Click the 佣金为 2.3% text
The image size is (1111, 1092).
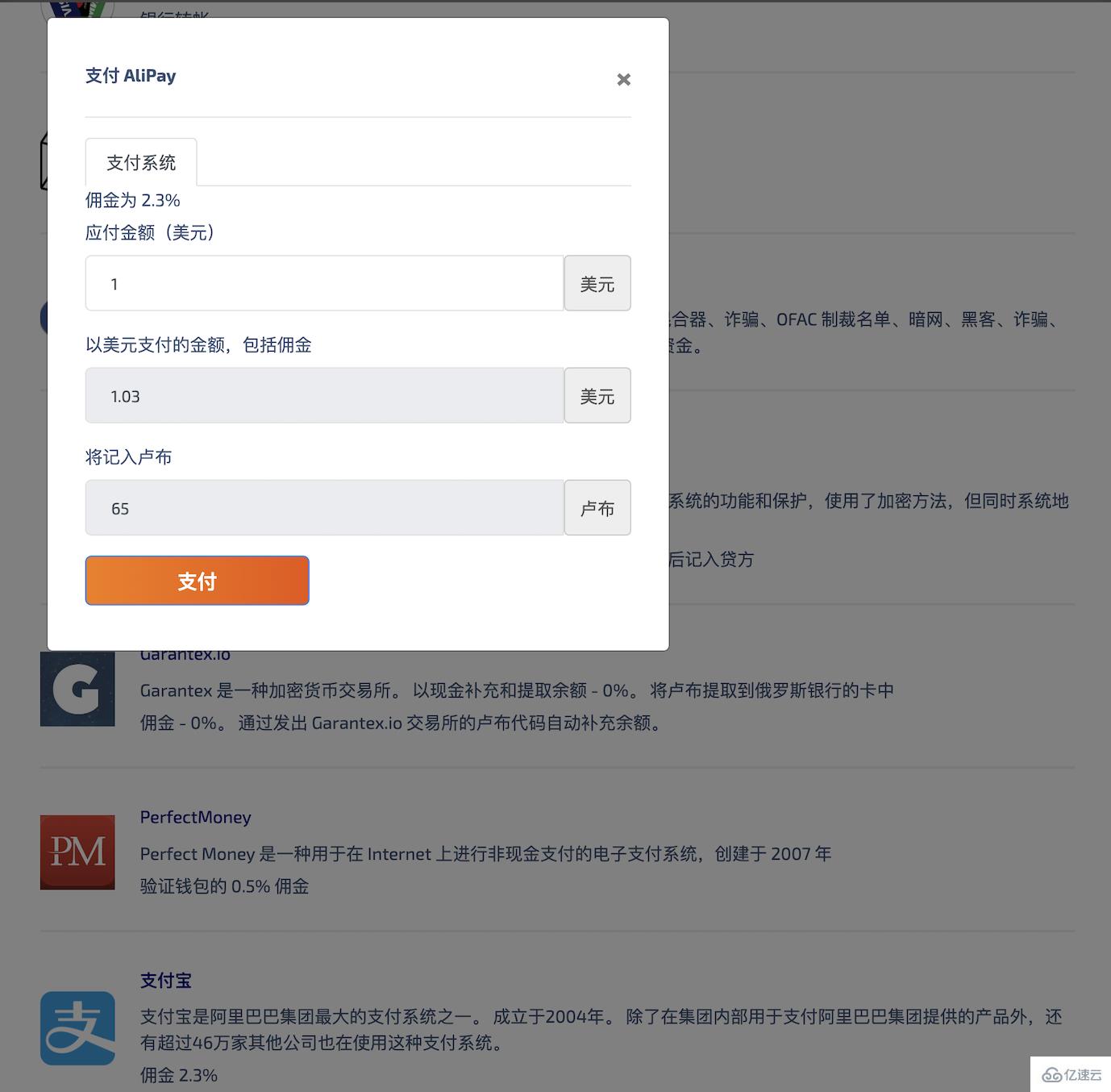[x=133, y=200]
